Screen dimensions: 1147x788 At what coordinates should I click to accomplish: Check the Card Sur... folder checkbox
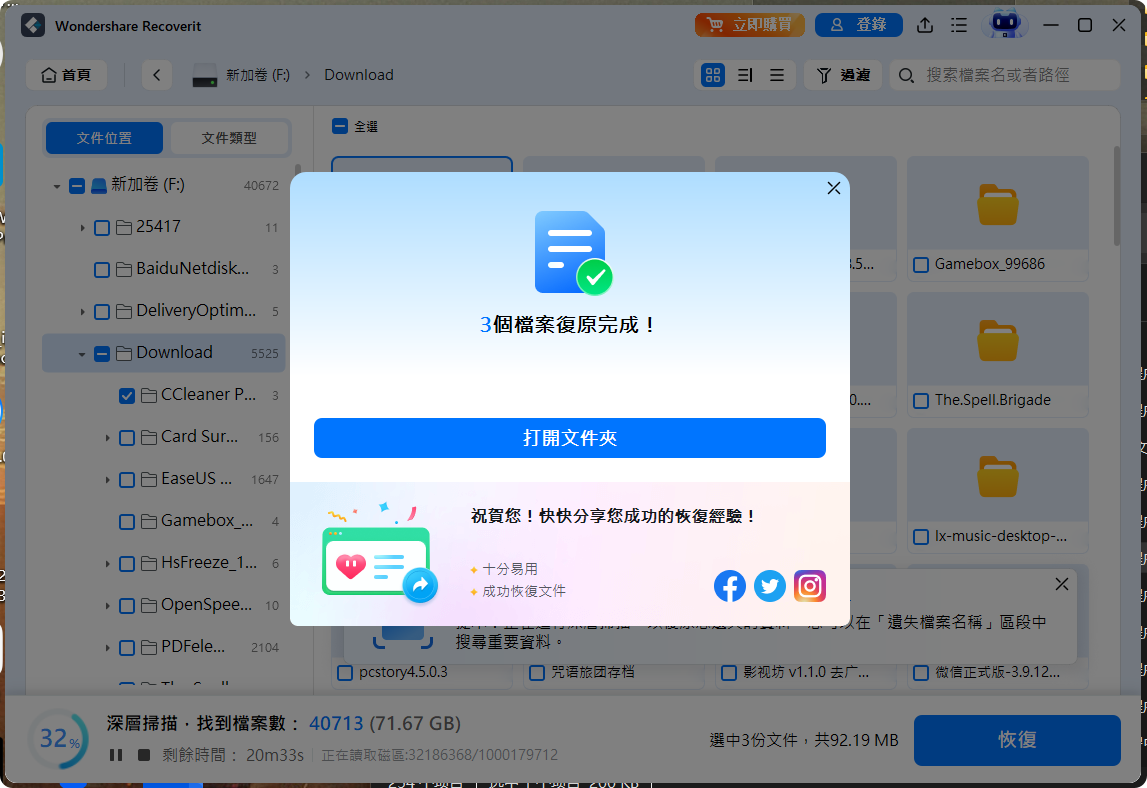(127, 438)
